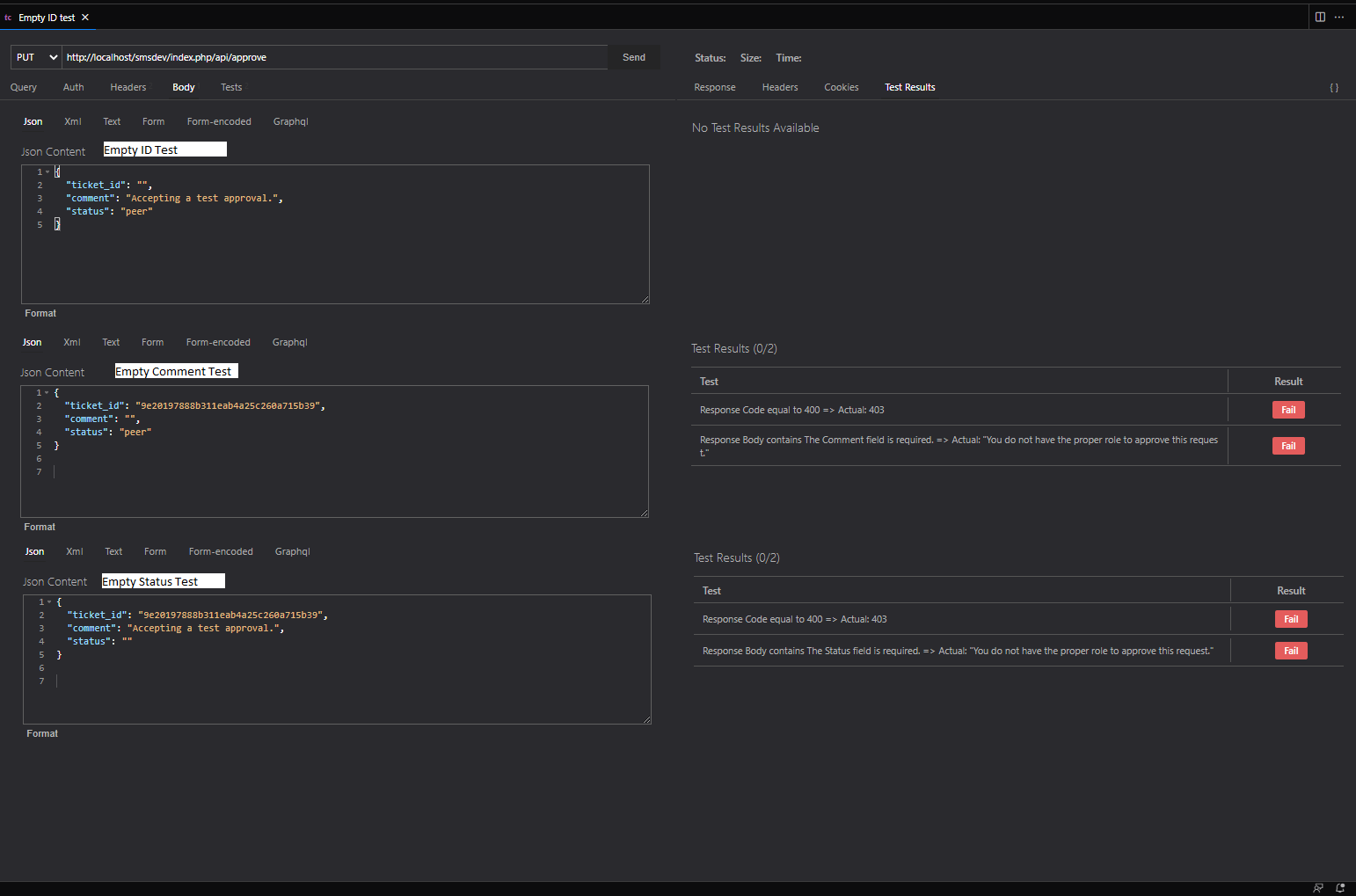Click the accounts icon in the status bar
The width and height of the screenshot is (1356, 896).
1317,887
